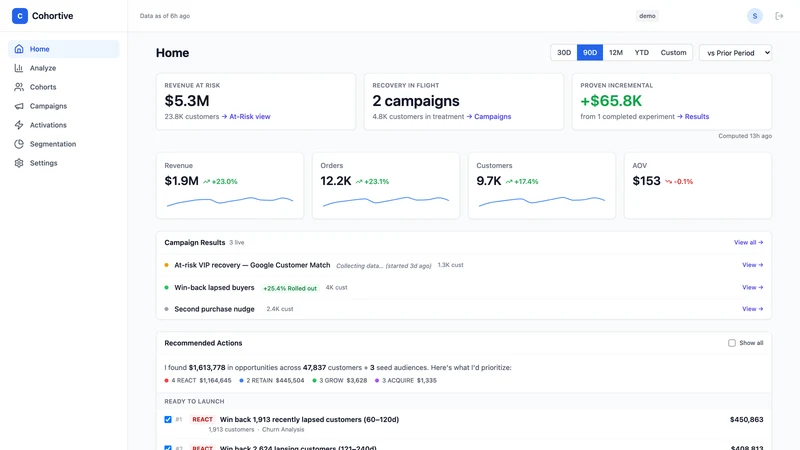Select the 90D time range
This screenshot has height=450, width=800.
pyautogui.click(x=590, y=53)
